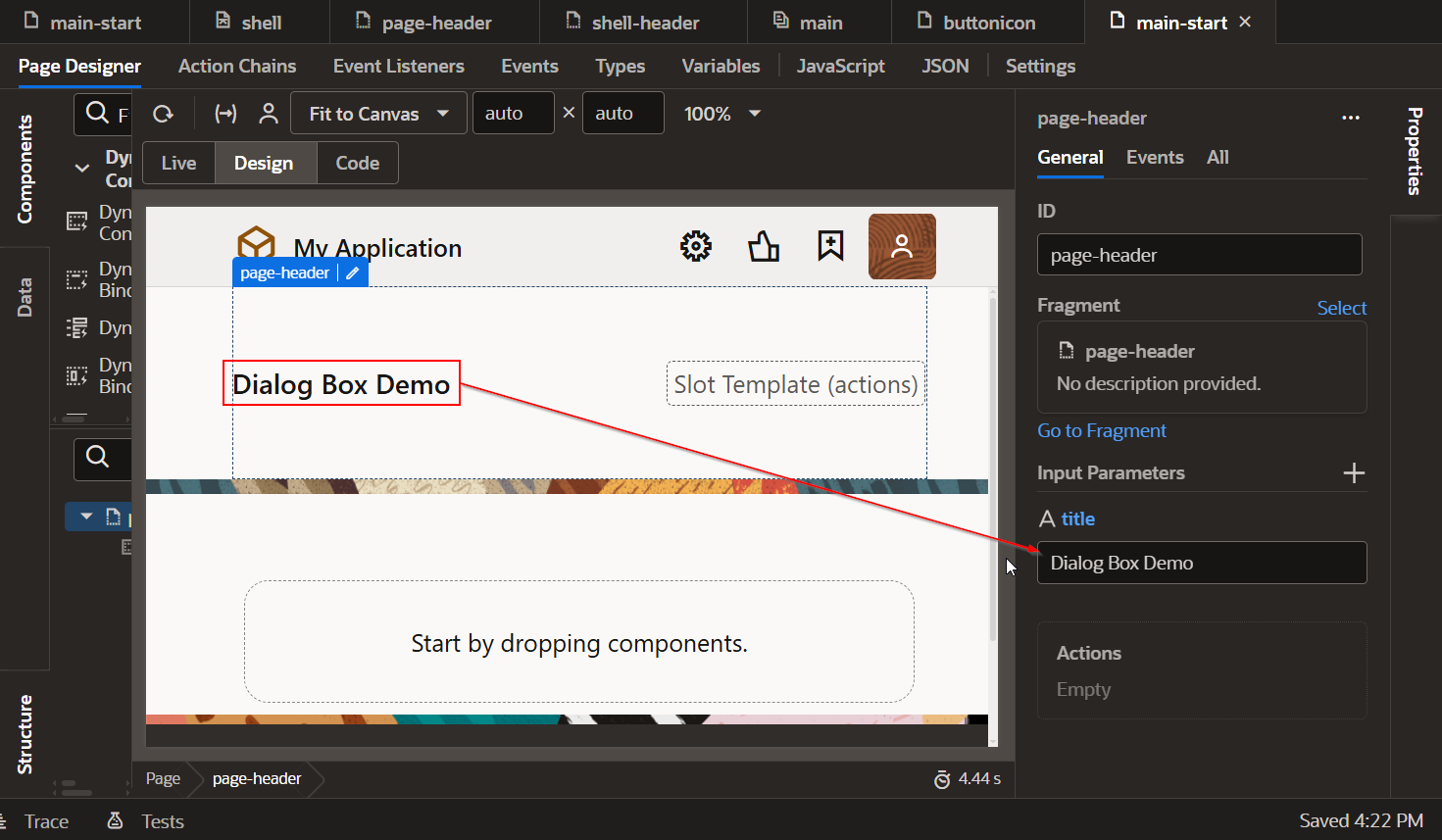Open the JavaScript tab

(x=840, y=66)
